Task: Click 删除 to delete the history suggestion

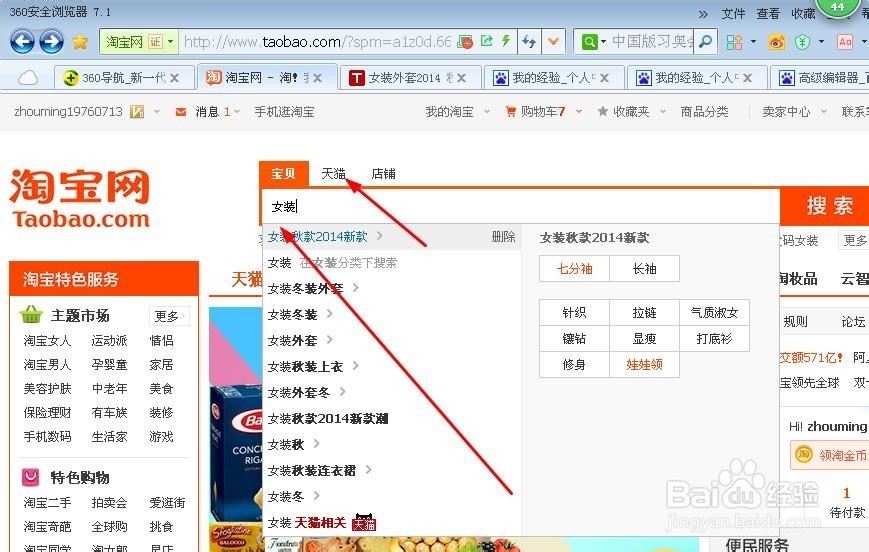Action: [x=503, y=237]
